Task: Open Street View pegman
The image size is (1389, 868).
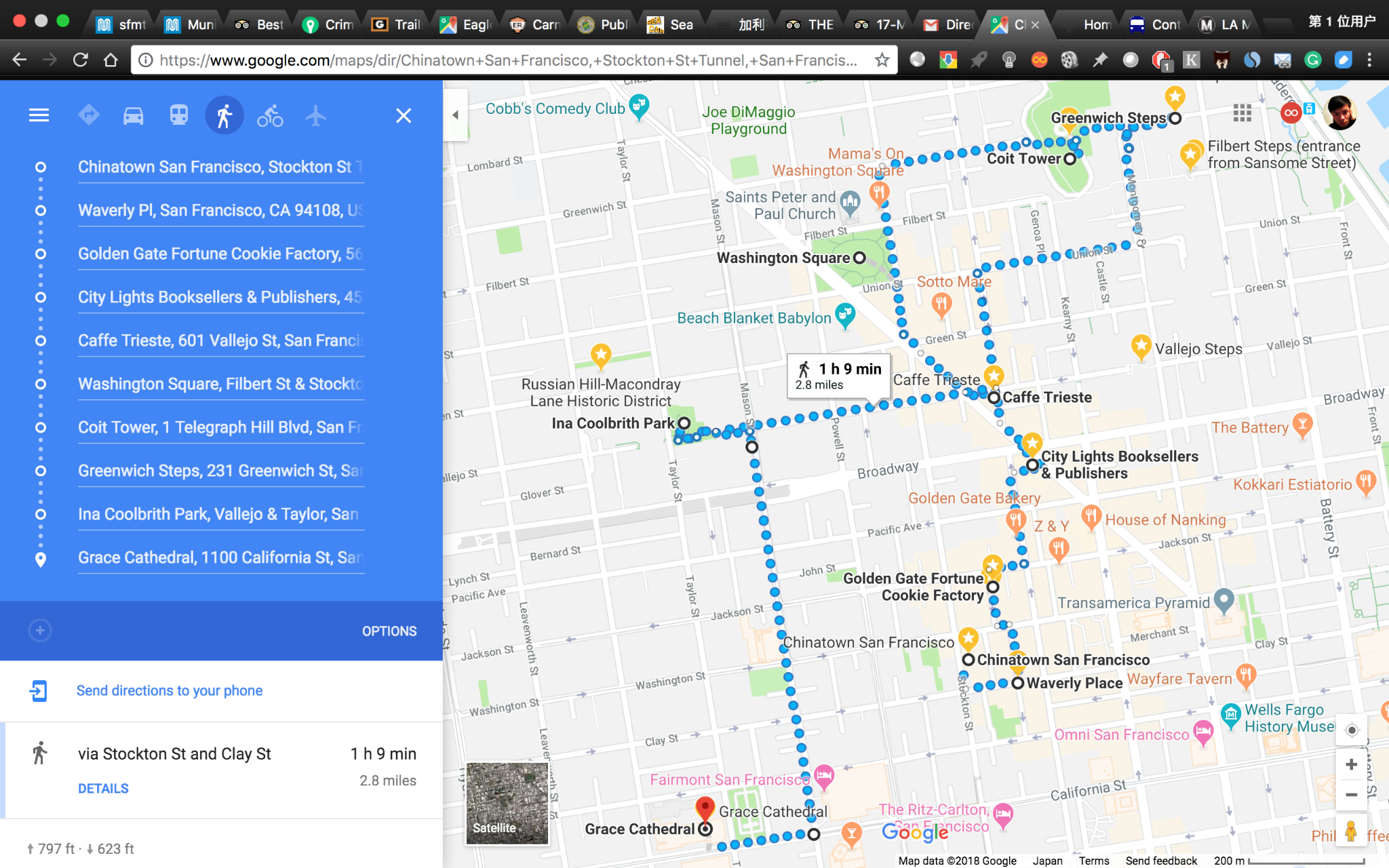Action: (1351, 831)
